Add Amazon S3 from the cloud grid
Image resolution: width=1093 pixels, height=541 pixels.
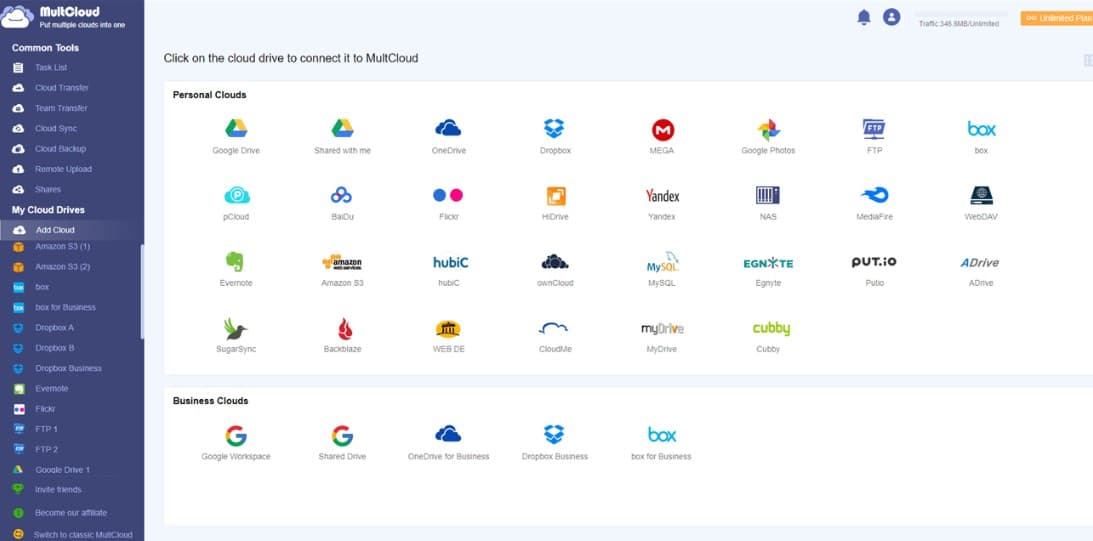tap(342, 269)
